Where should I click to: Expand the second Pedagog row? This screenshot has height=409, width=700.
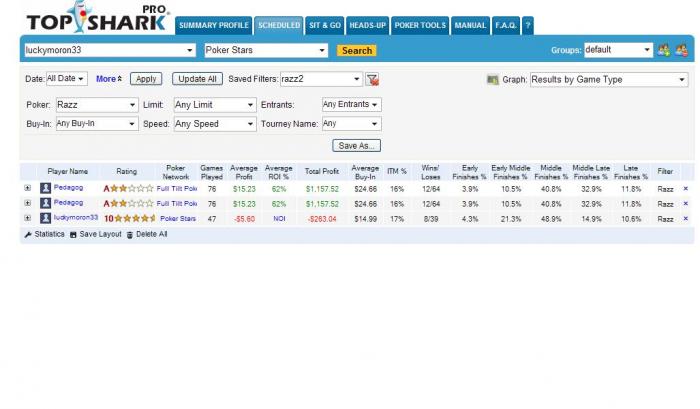tap(28, 203)
